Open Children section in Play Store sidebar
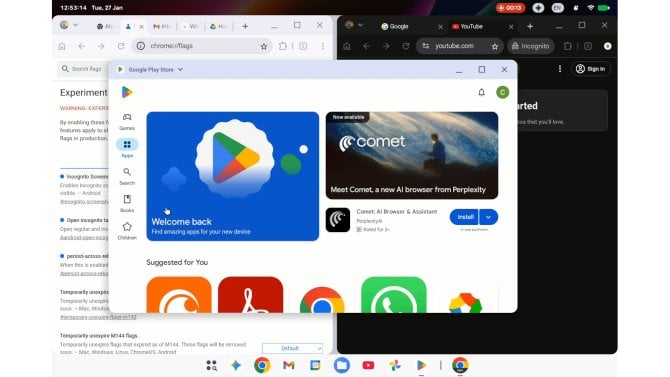Viewport: 670px width, 377px height. pyautogui.click(x=127, y=231)
